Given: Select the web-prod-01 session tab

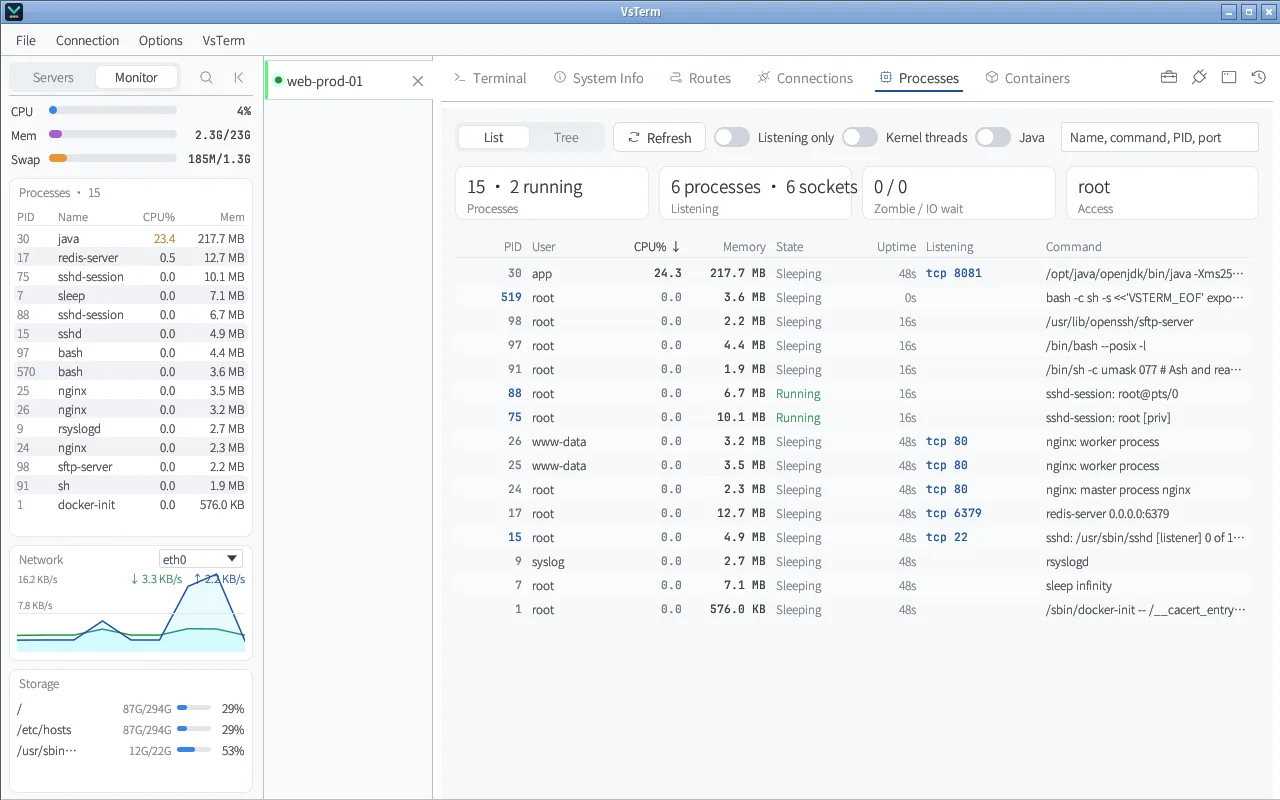Looking at the screenshot, I should tap(350, 81).
